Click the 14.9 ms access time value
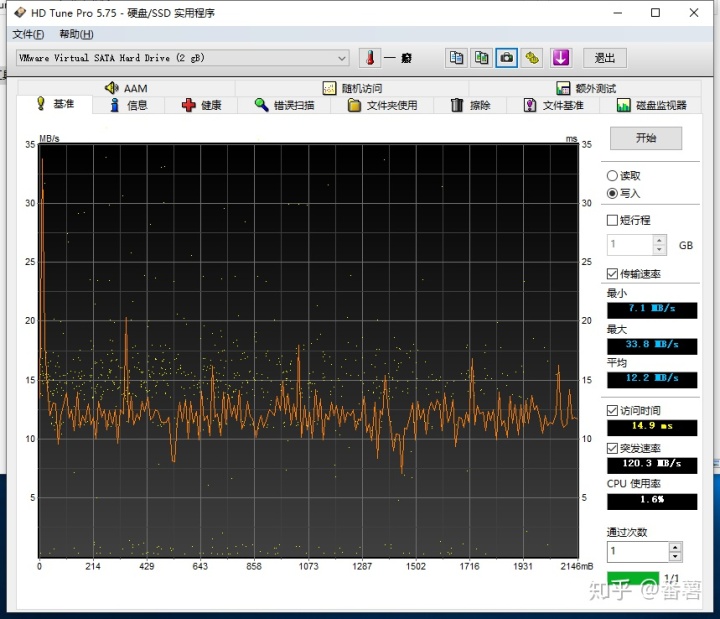Image resolution: width=720 pixels, height=619 pixels. tap(652, 428)
